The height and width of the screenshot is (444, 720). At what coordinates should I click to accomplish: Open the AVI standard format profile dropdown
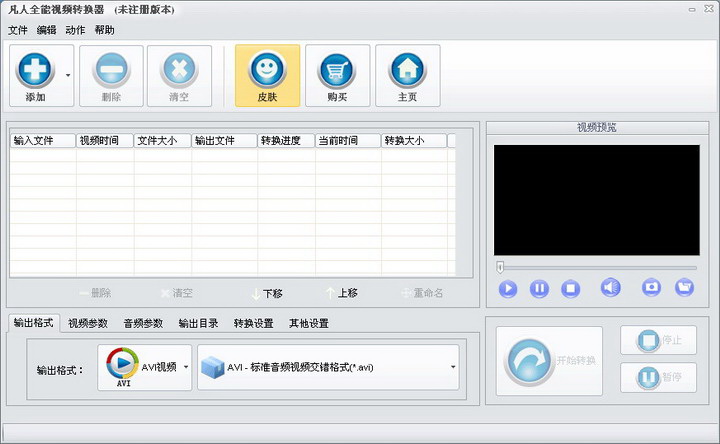click(328, 367)
